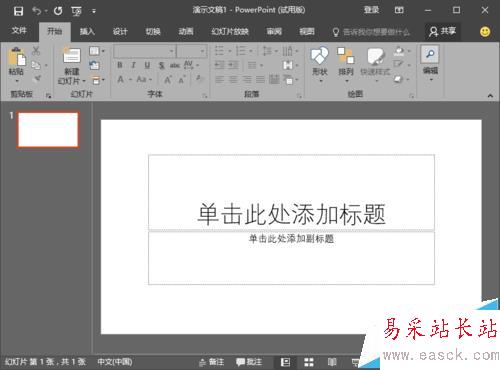Image resolution: width=500 pixels, height=370 pixels.
Task: Click the Cut scissors icon
Action: pos(36,51)
